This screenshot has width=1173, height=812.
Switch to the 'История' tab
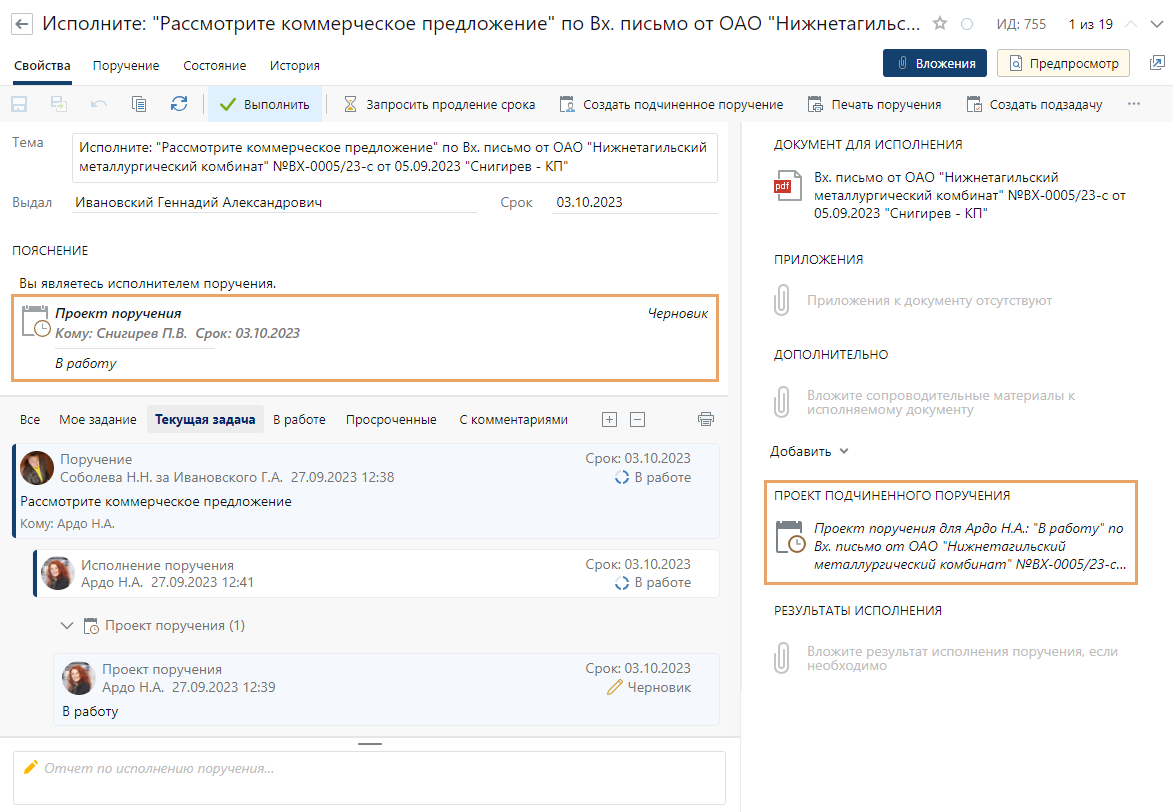coord(295,65)
